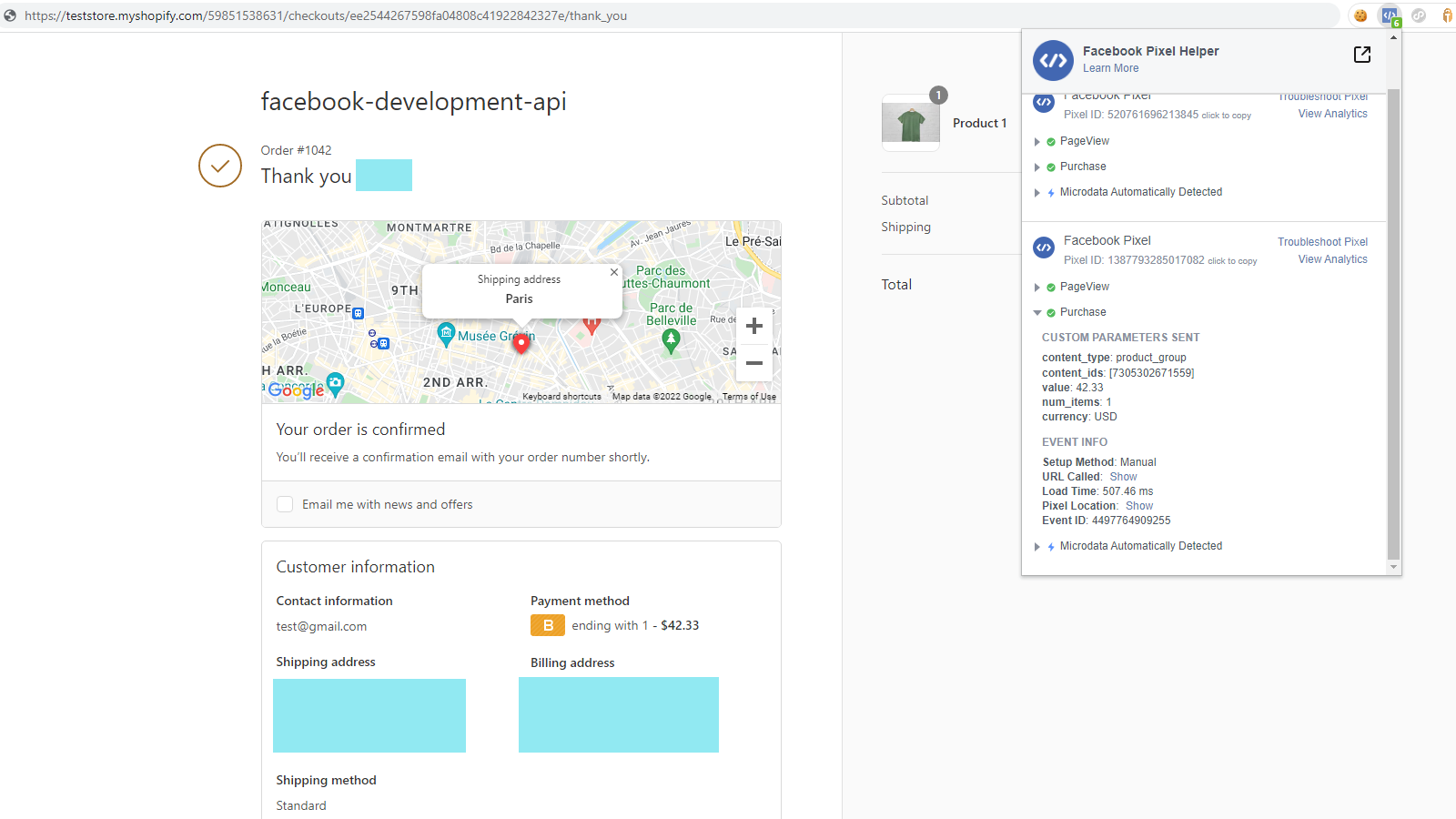The width and height of the screenshot is (1456, 819).
Task: Copy Pixel ID 520761696213845
Action: tap(1226, 116)
